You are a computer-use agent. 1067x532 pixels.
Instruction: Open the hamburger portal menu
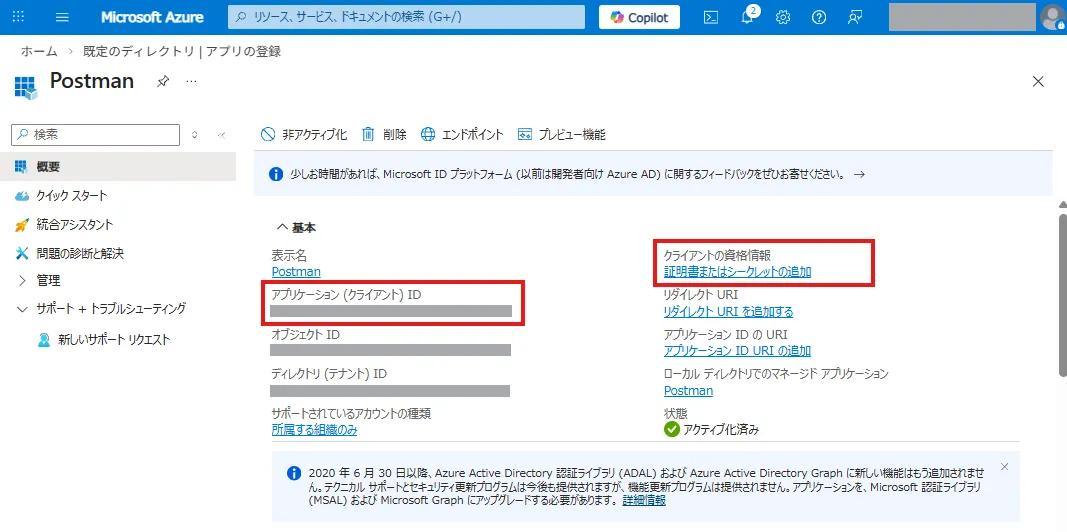point(62,17)
